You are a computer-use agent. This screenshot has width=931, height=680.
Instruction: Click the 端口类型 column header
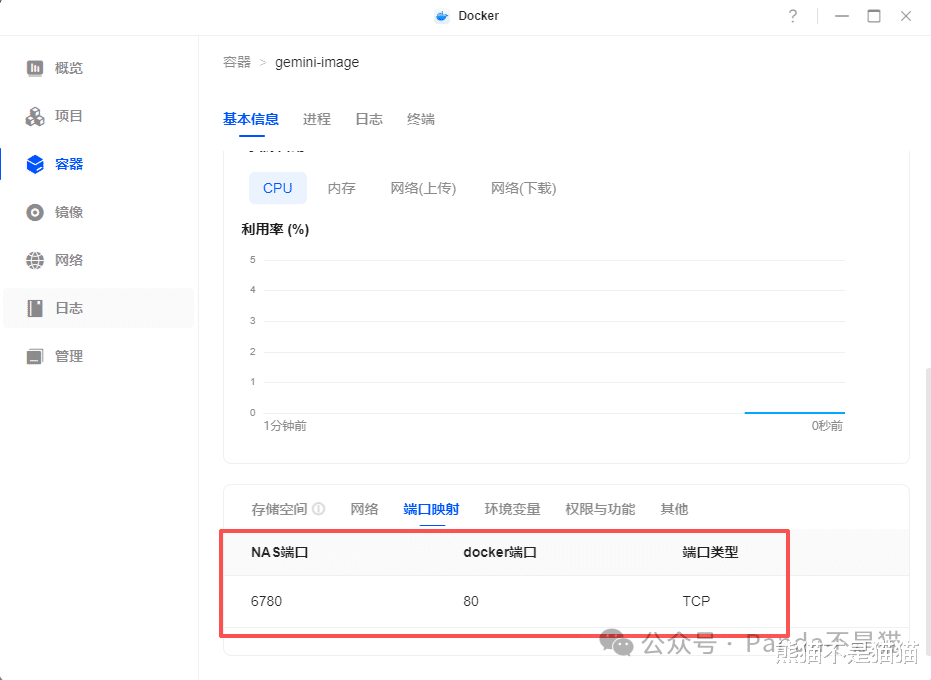(710, 552)
